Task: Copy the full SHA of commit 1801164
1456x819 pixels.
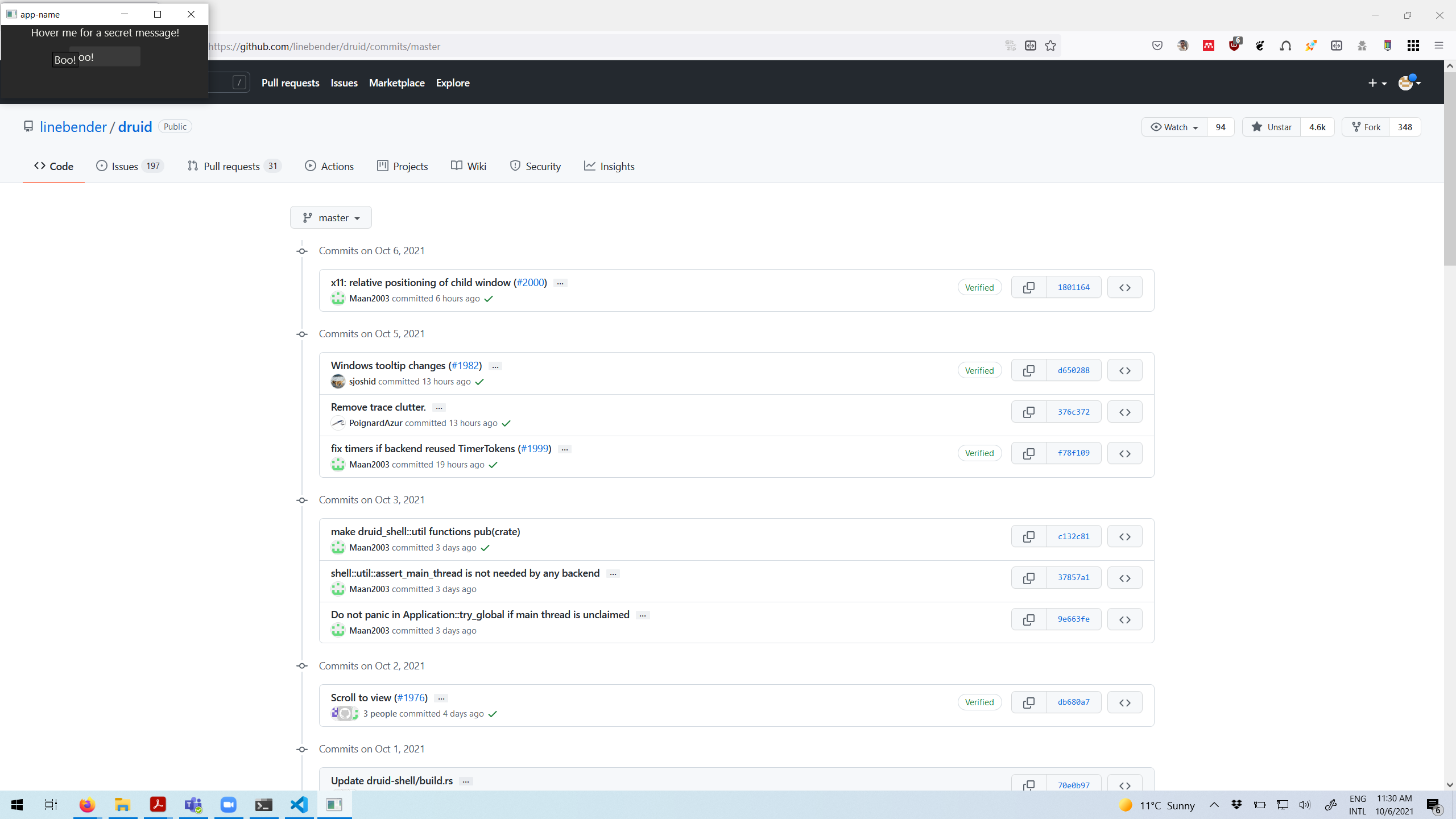Action: click(x=1028, y=287)
